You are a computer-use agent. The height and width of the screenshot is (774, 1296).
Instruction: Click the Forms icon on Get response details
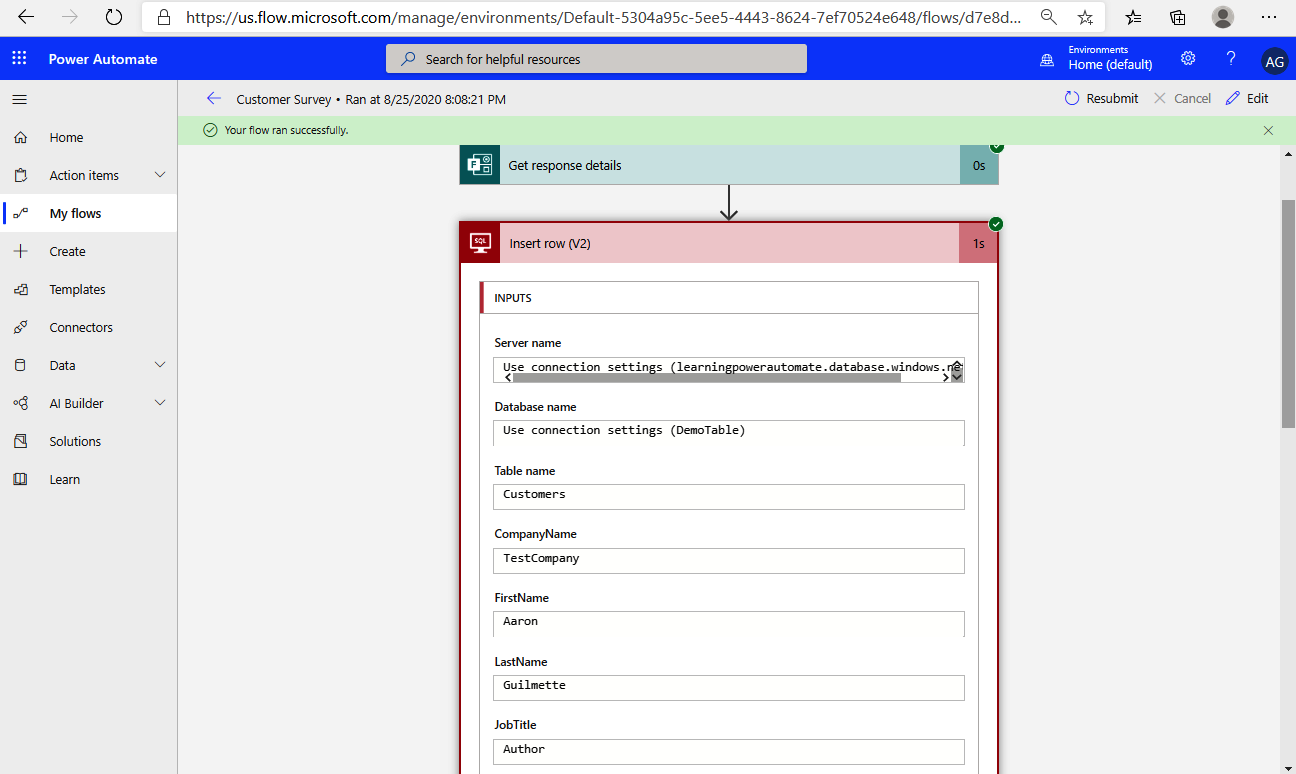pos(480,165)
